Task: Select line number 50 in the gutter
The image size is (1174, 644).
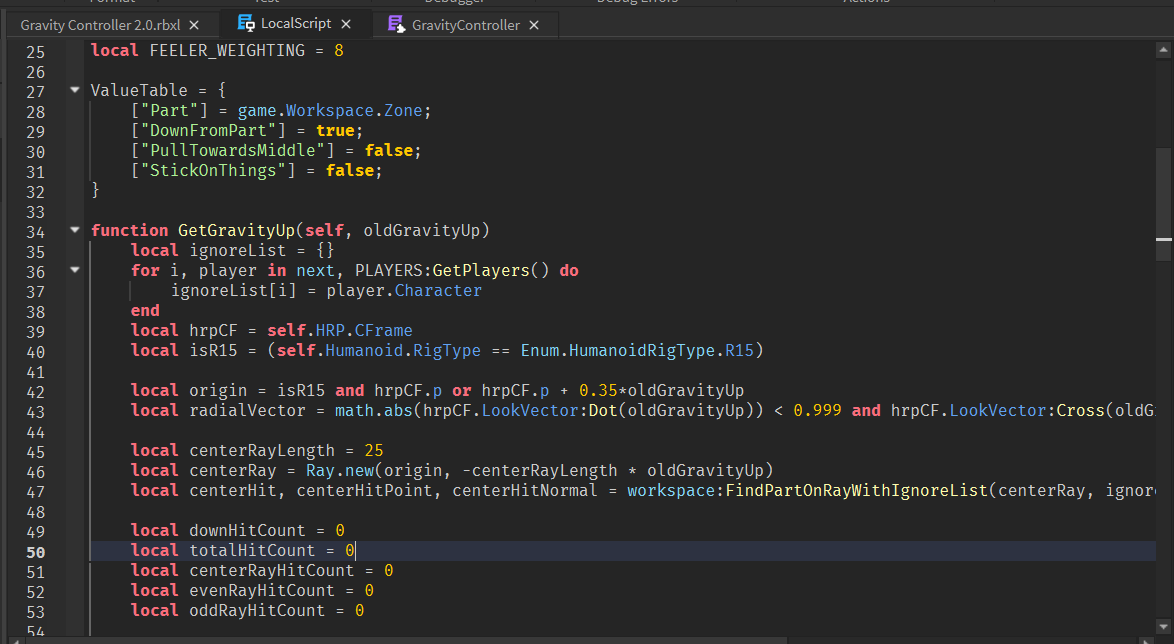Action: coord(35,551)
